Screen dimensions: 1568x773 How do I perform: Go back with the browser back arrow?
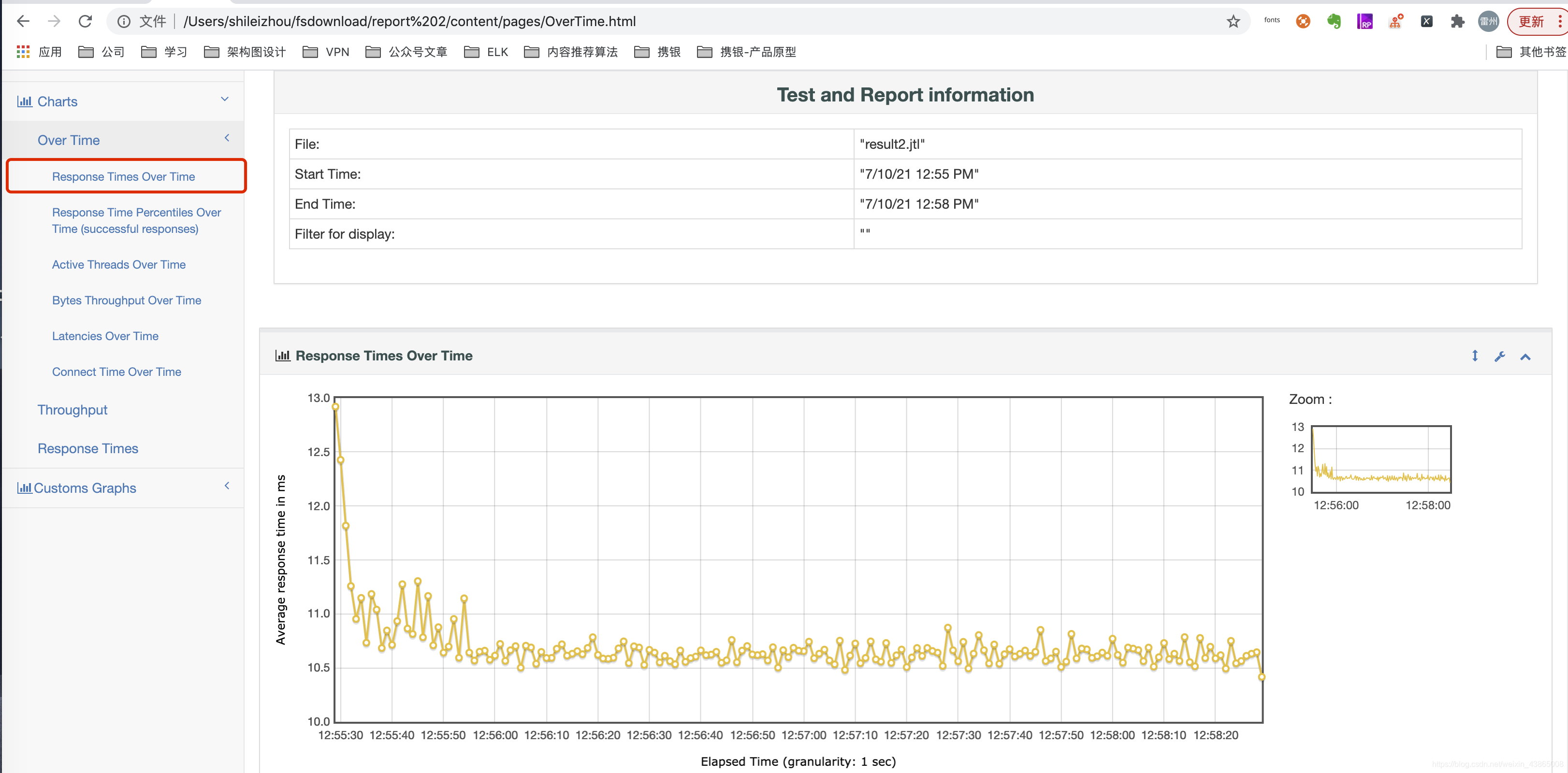click(x=23, y=21)
